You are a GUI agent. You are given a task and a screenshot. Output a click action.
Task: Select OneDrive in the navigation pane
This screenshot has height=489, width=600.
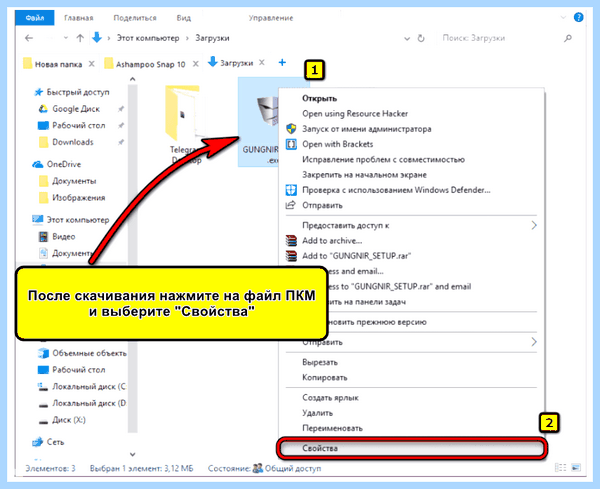tap(57, 164)
